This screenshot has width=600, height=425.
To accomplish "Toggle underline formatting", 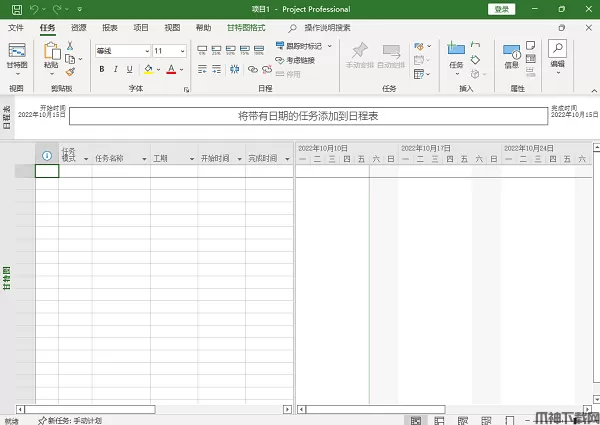I will [x=130, y=69].
